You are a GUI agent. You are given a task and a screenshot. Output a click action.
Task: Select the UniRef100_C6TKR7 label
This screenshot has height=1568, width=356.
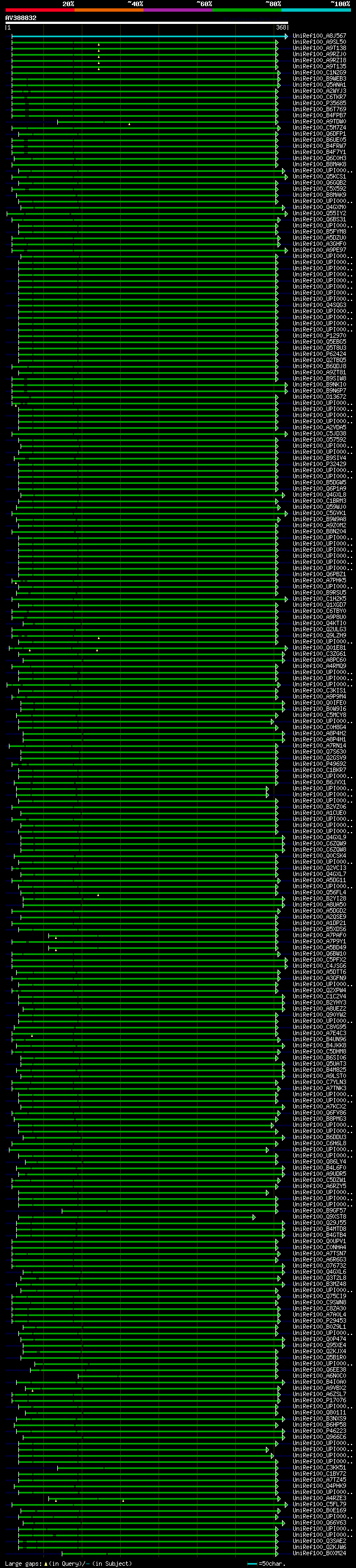click(x=319, y=97)
